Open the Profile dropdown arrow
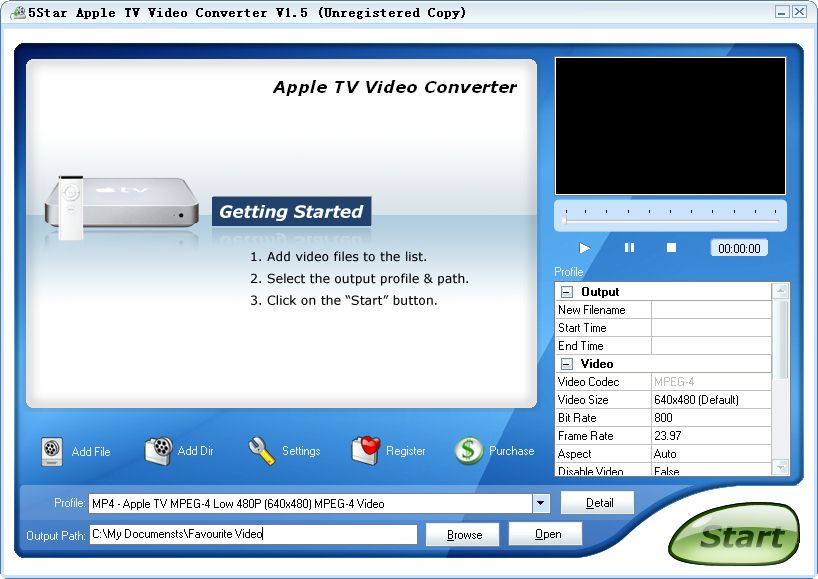Viewport: 818px width, 579px height. pyautogui.click(x=541, y=503)
